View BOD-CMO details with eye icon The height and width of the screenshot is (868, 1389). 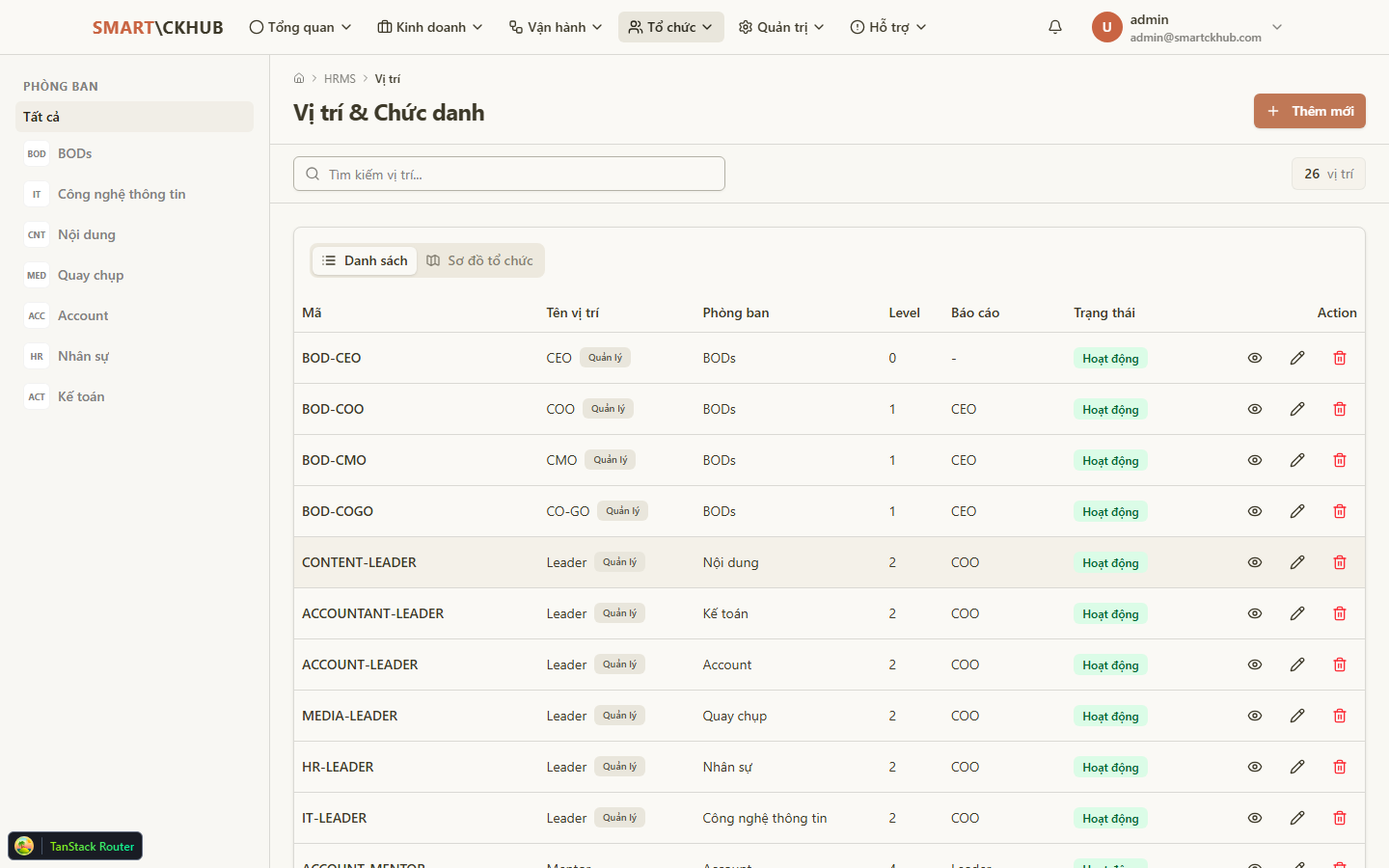coord(1255,460)
